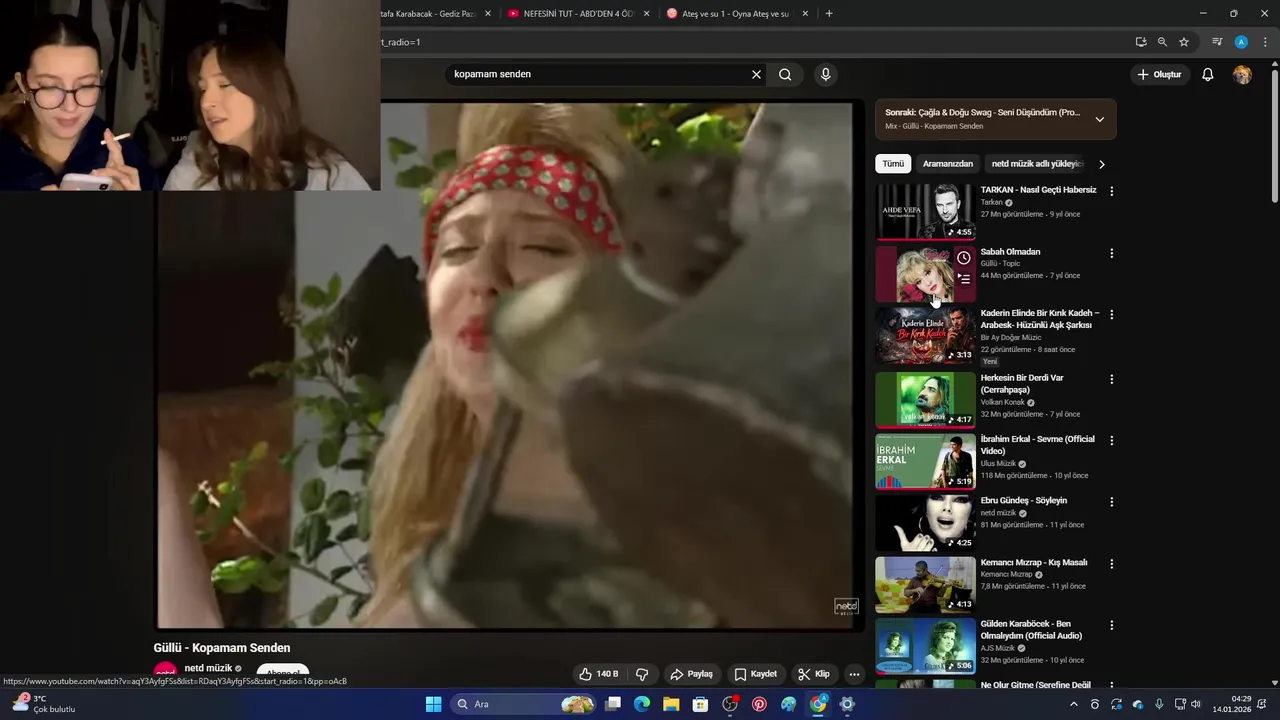The height and width of the screenshot is (720, 1280).
Task: Click the 'Paylaş' share button
Action: (691, 674)
